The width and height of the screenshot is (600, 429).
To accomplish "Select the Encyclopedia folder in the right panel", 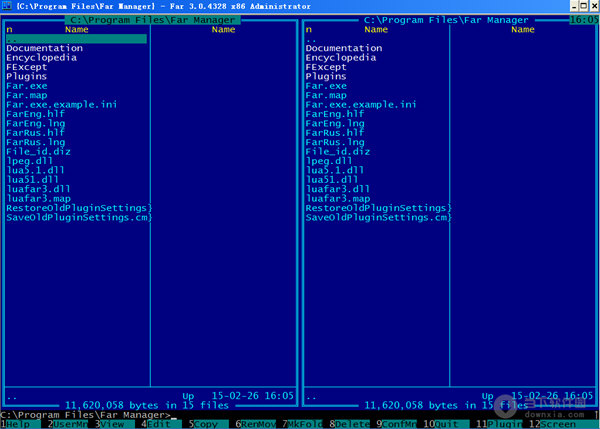I will click(341, 57).
